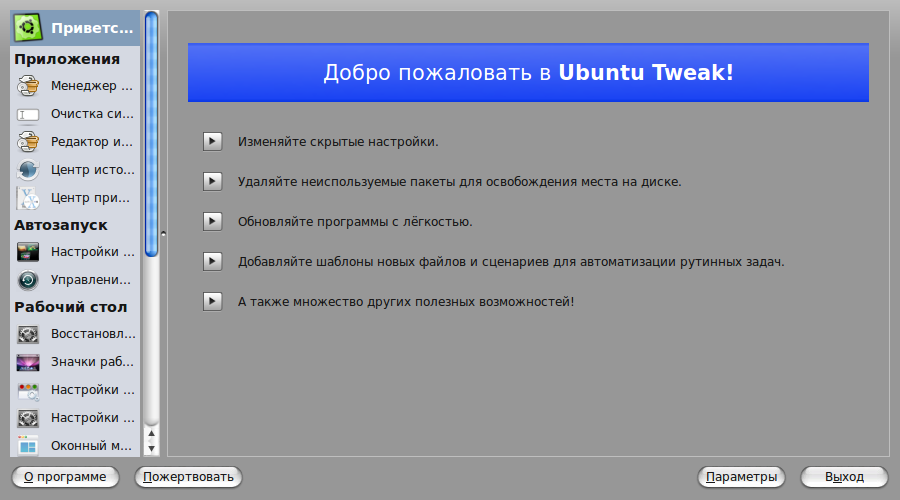Click the "Автозапуск" category heading
The width and height of the screenshot is (900, 500).
tap(61, 225)
